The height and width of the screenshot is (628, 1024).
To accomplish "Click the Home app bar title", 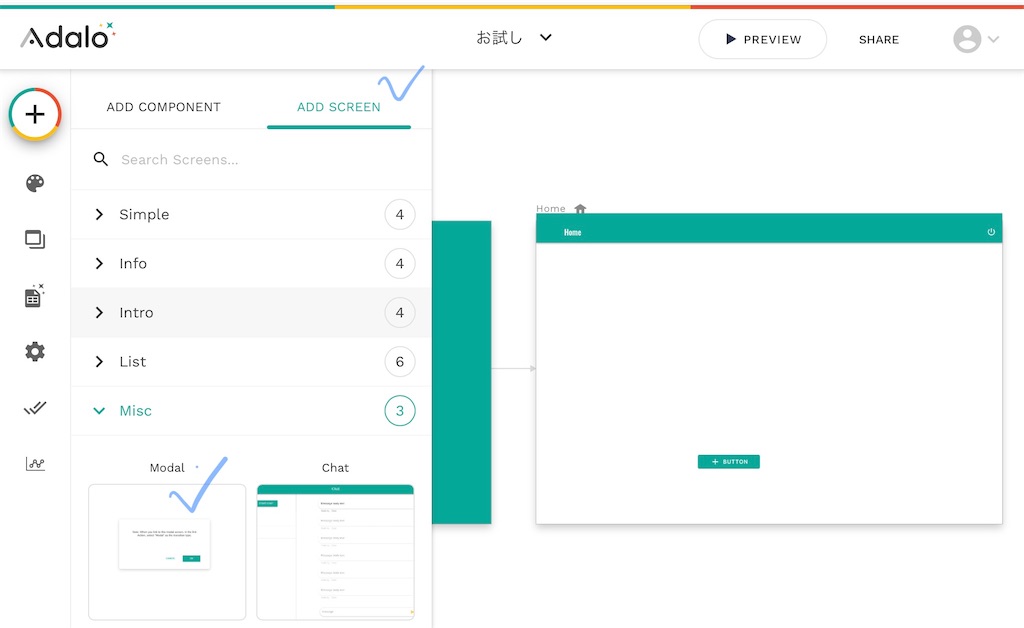I will 572,232.
